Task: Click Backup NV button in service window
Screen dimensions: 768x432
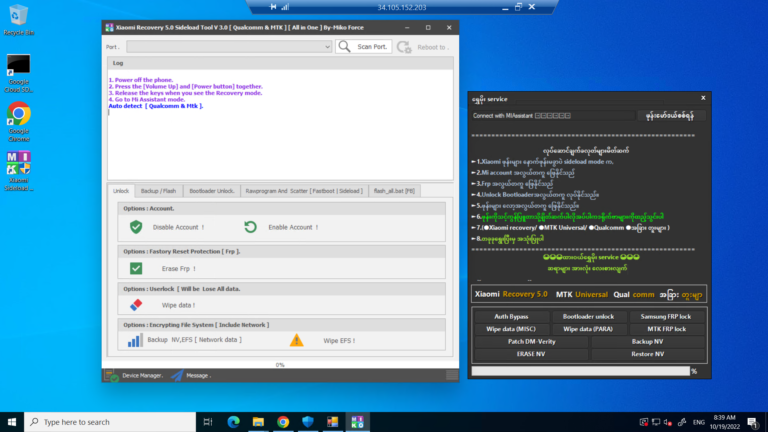Action: pyautogui.click(x=648, y=341)
